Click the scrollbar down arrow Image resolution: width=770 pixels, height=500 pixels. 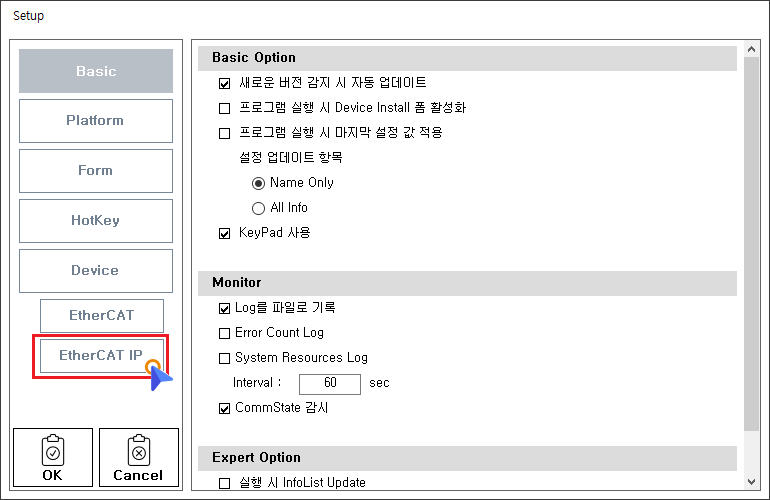(752, 481)
